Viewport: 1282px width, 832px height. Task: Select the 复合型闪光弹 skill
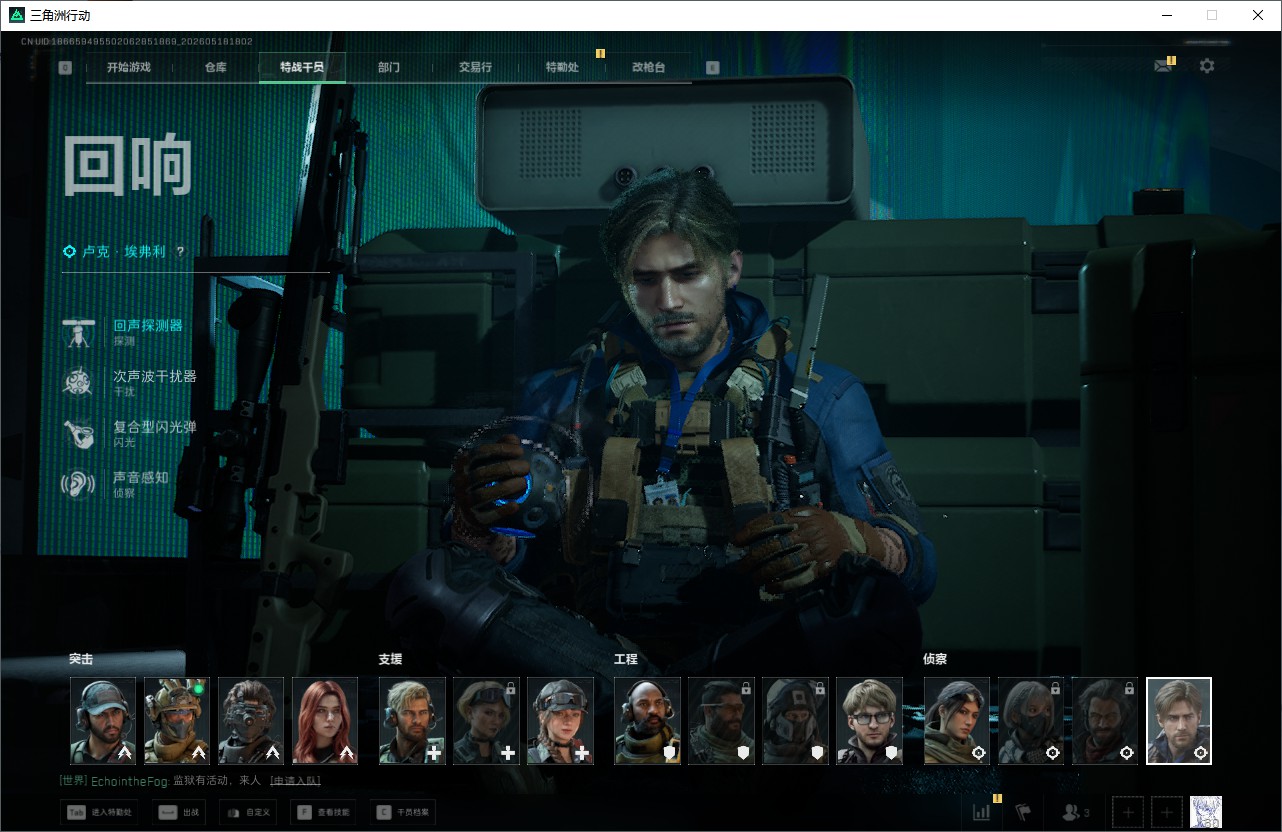click(130, 432)
